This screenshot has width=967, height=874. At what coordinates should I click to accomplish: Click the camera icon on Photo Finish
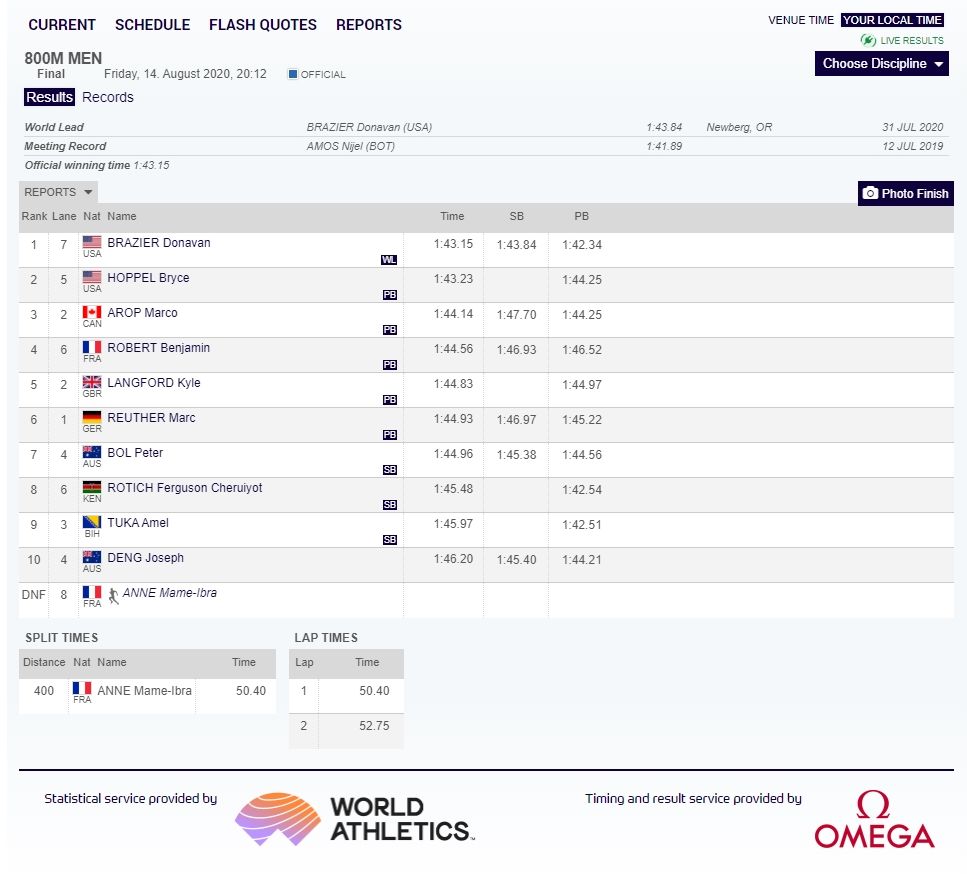point(870,193)
